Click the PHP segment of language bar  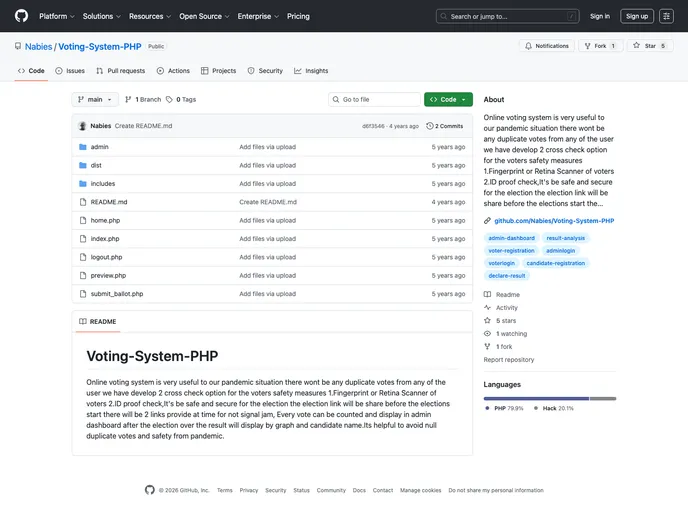536,399
